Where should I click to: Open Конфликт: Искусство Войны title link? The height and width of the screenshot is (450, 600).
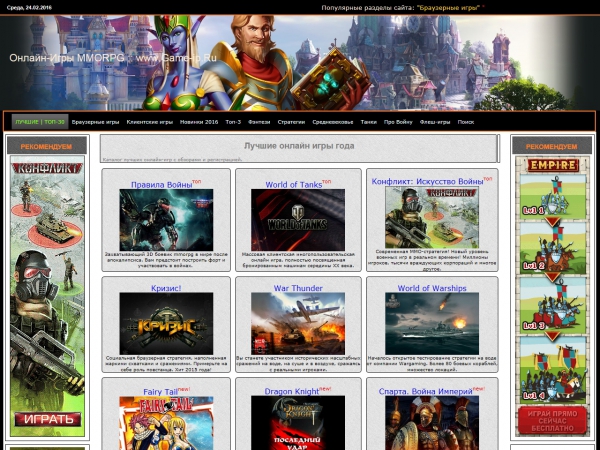427,181
